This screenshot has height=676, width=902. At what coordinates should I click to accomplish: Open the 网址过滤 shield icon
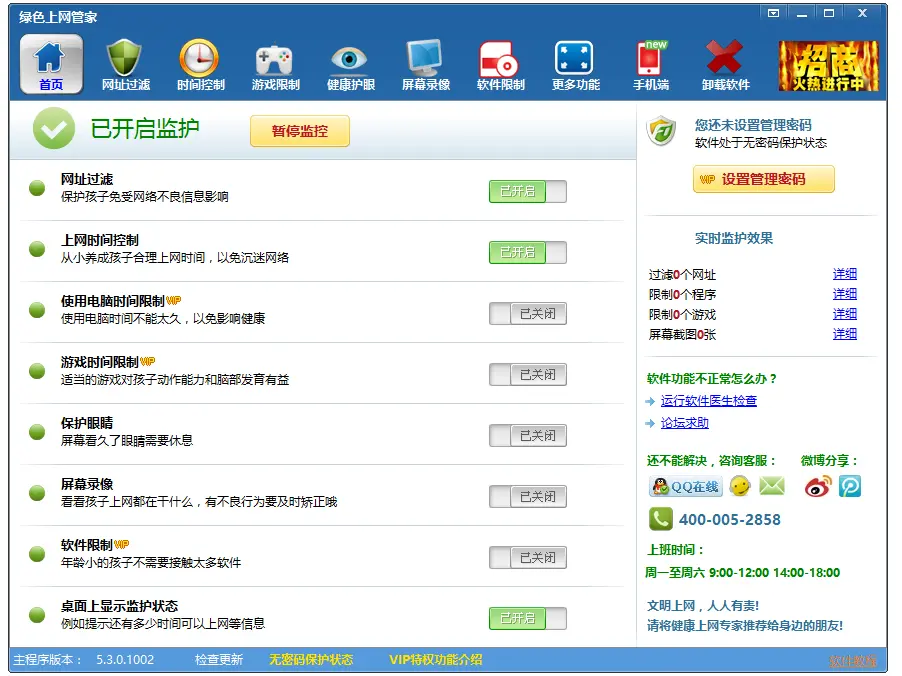pos(125,60)
